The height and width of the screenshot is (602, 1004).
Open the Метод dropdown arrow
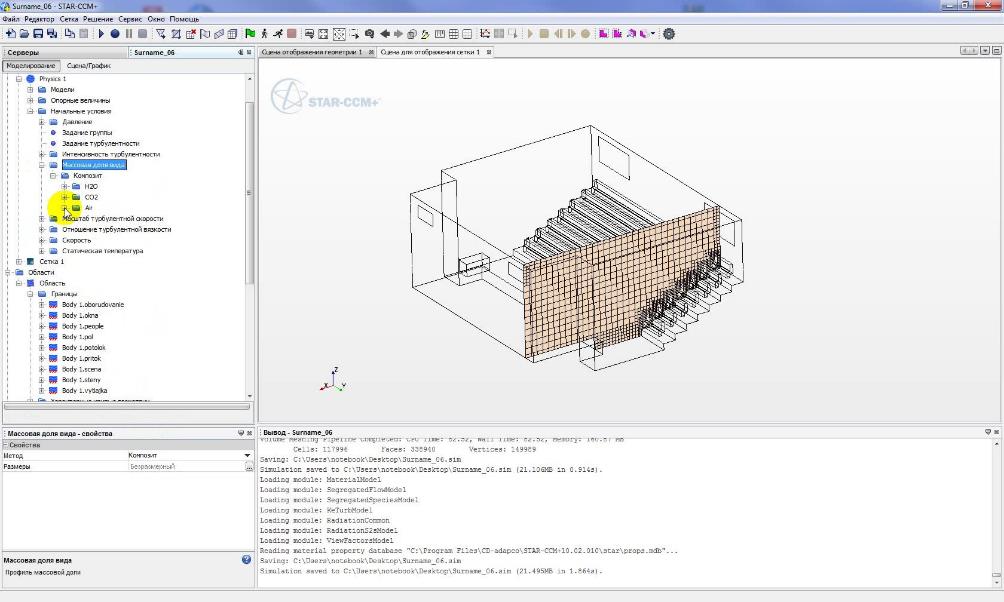tap(247, 455)
